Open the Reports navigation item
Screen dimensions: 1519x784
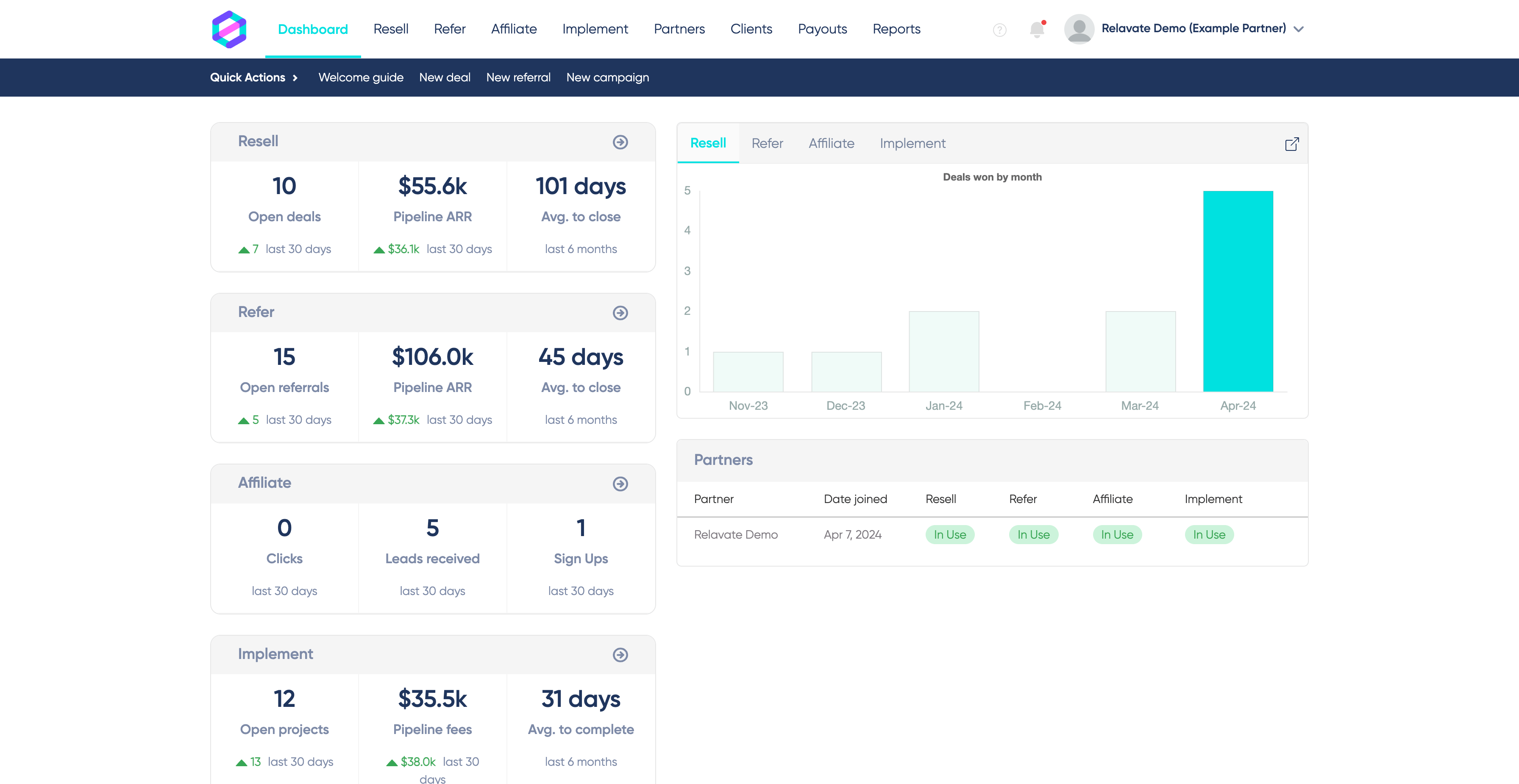point(896,29)
